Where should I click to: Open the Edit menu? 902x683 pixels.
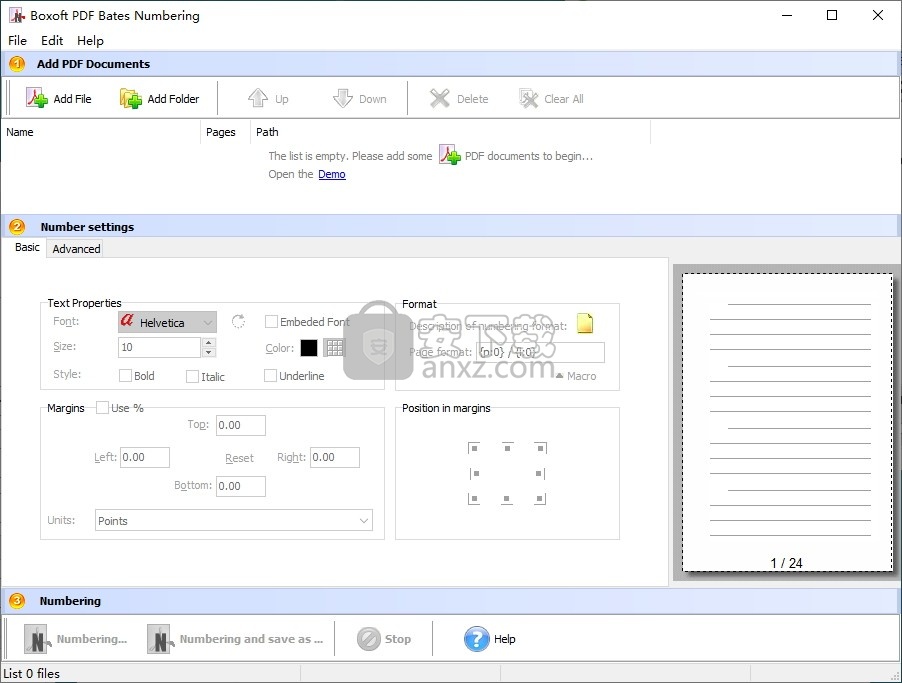(52, 41)
